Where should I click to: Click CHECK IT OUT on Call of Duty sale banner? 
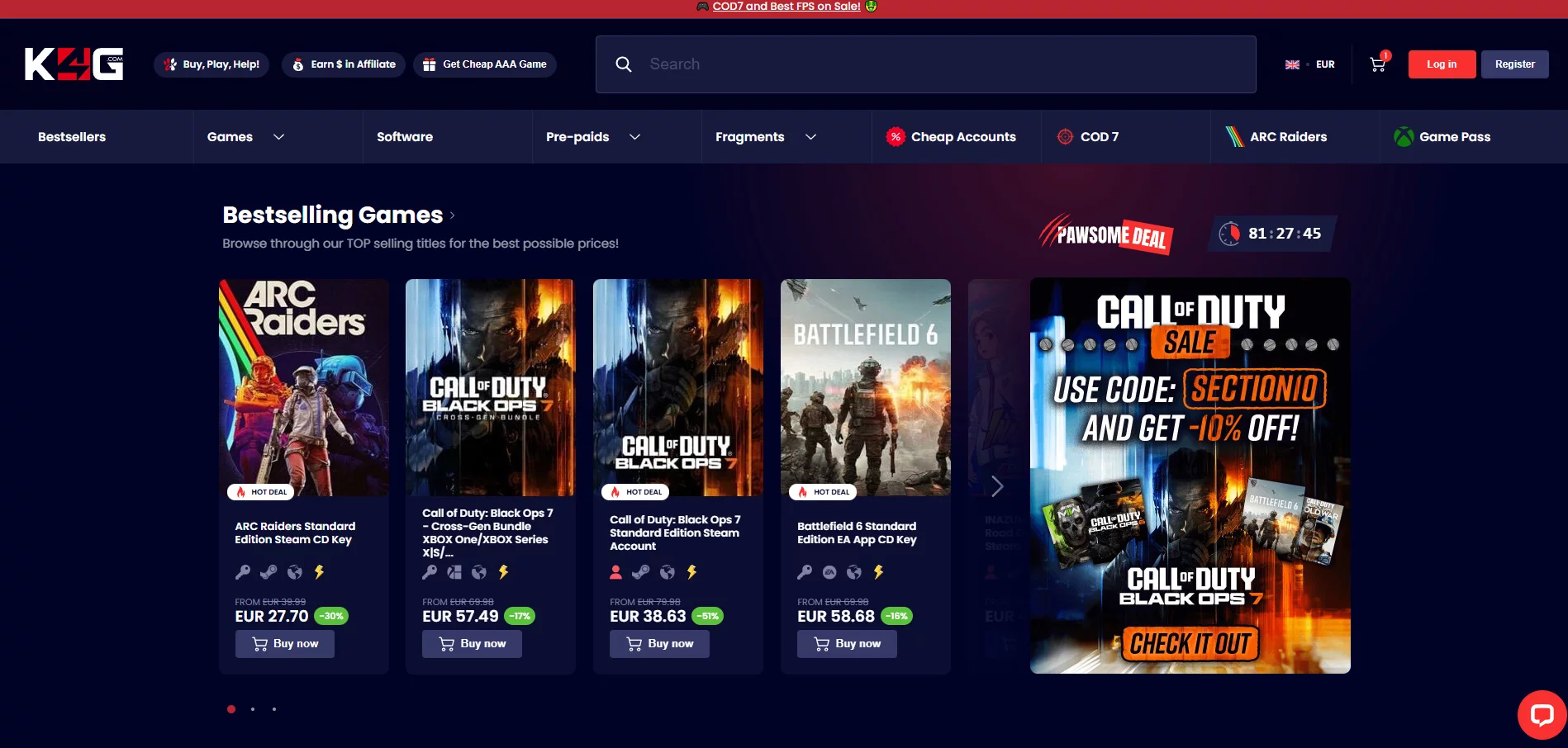click(1190, 644)
